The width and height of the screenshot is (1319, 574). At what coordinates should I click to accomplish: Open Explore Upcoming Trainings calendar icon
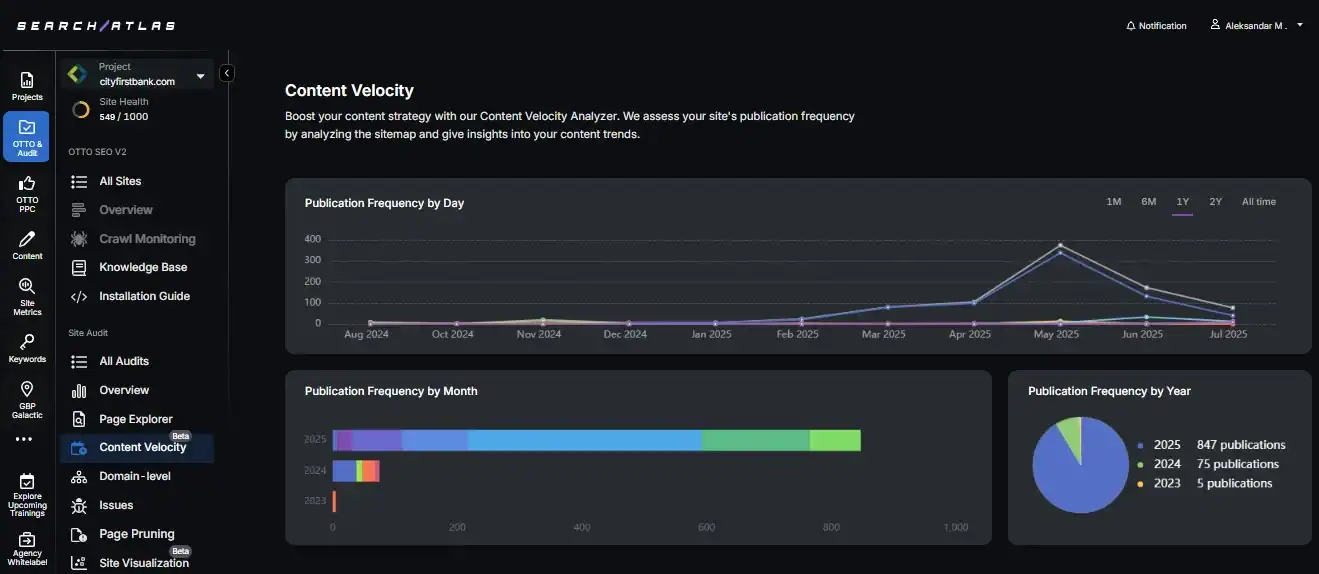(27, 482)
